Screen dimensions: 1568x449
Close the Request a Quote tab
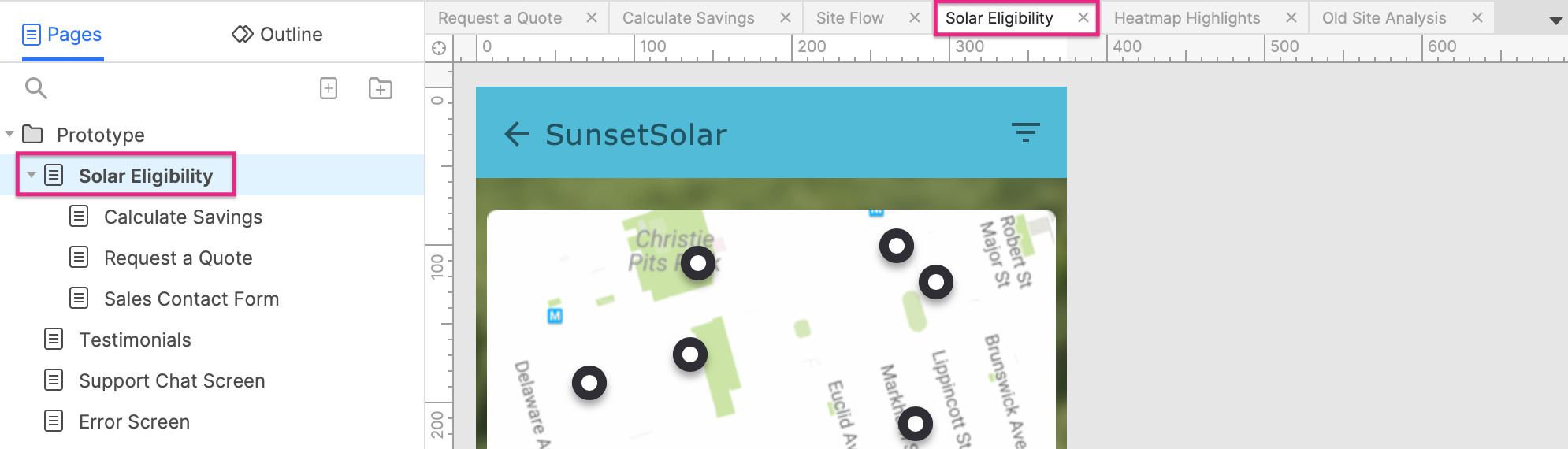click(x=592, y=17)
